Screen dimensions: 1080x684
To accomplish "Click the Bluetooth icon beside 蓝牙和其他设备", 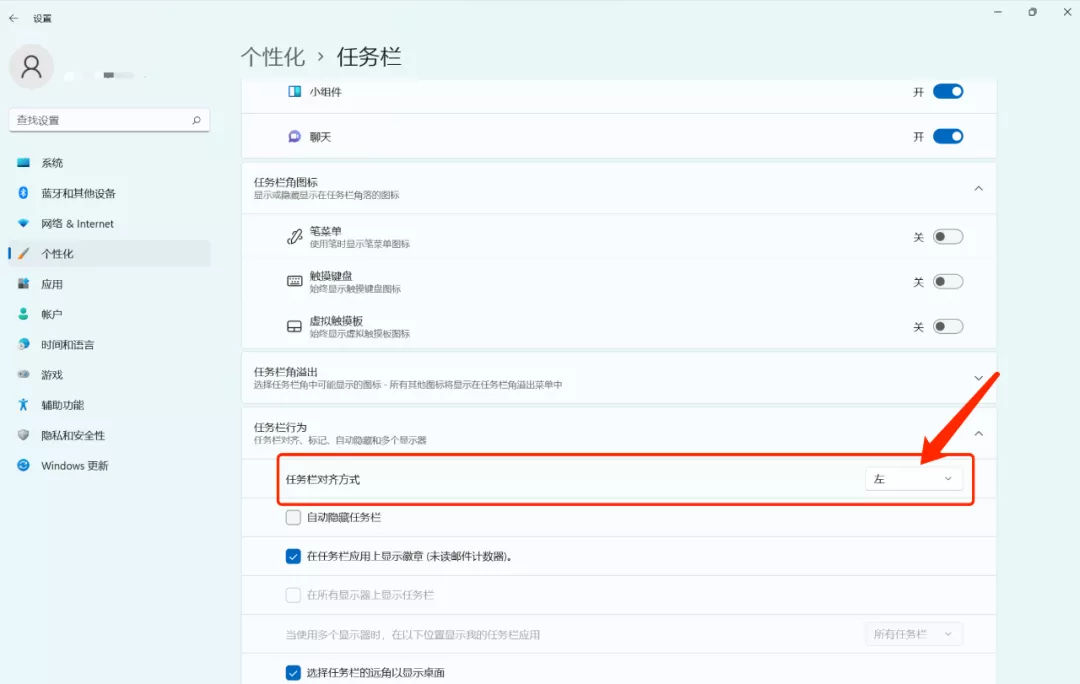I will [x=23, y=193].
